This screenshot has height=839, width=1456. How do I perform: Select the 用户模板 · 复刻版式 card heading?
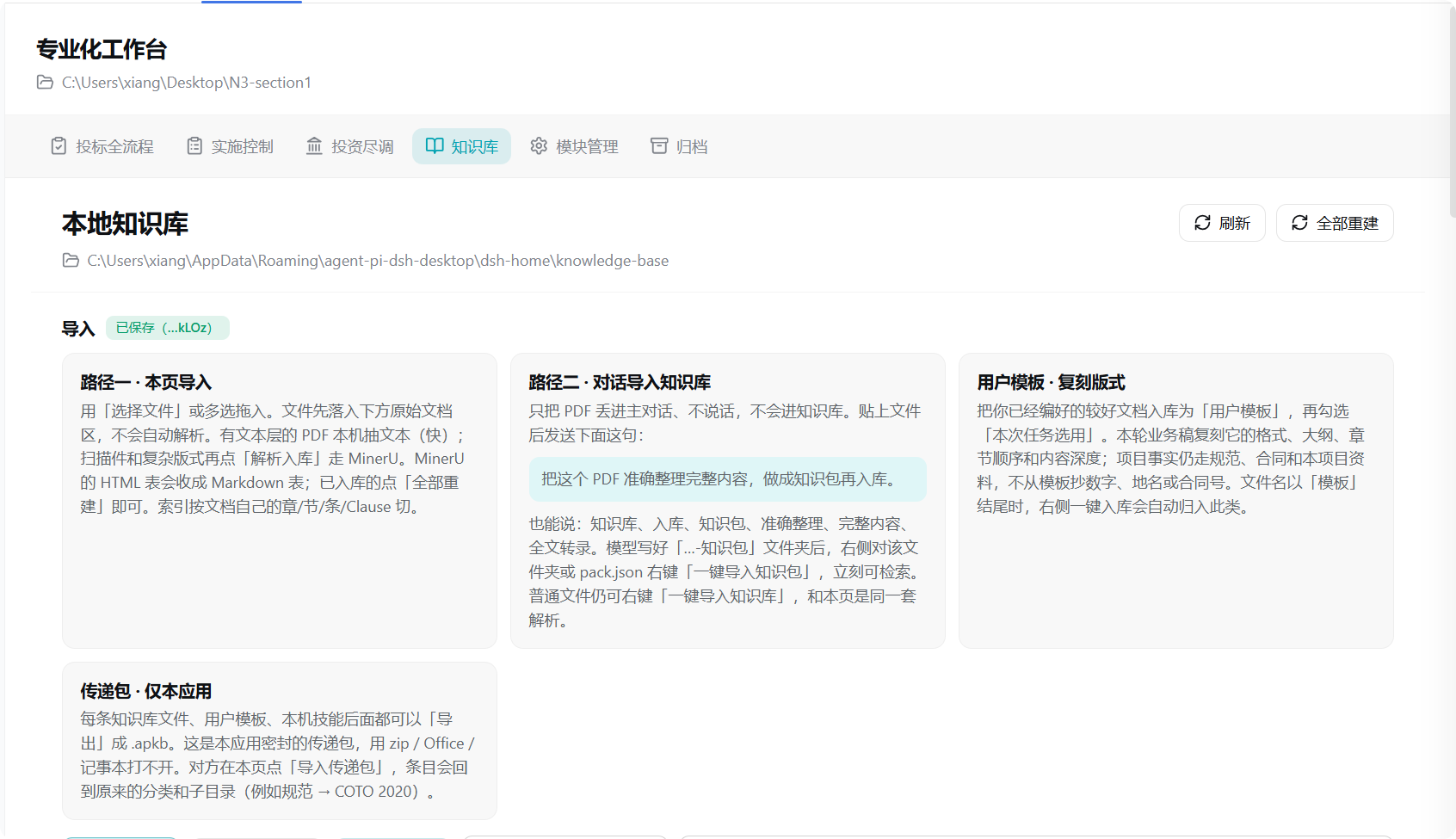pos(1051,382)
